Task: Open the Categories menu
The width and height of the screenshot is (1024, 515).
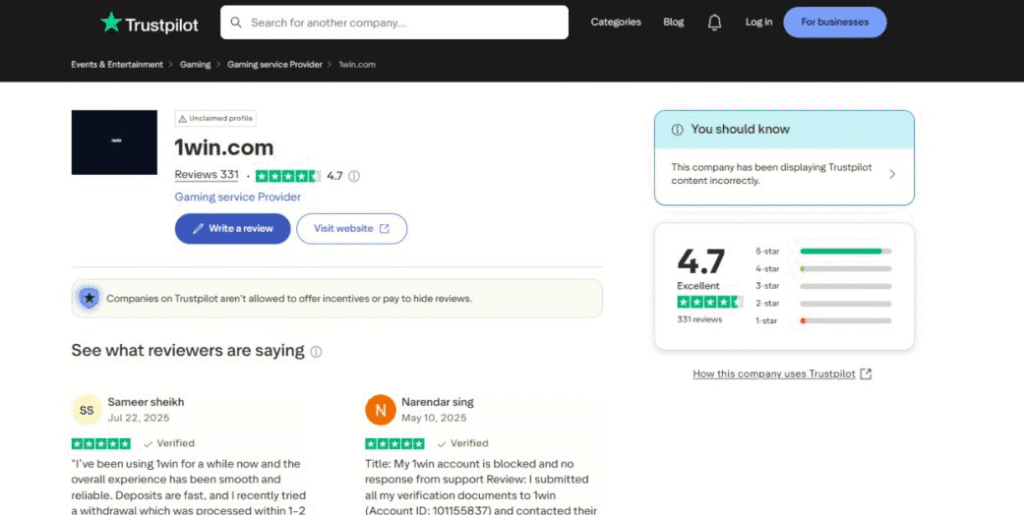Action: click(x=616, y=22)
